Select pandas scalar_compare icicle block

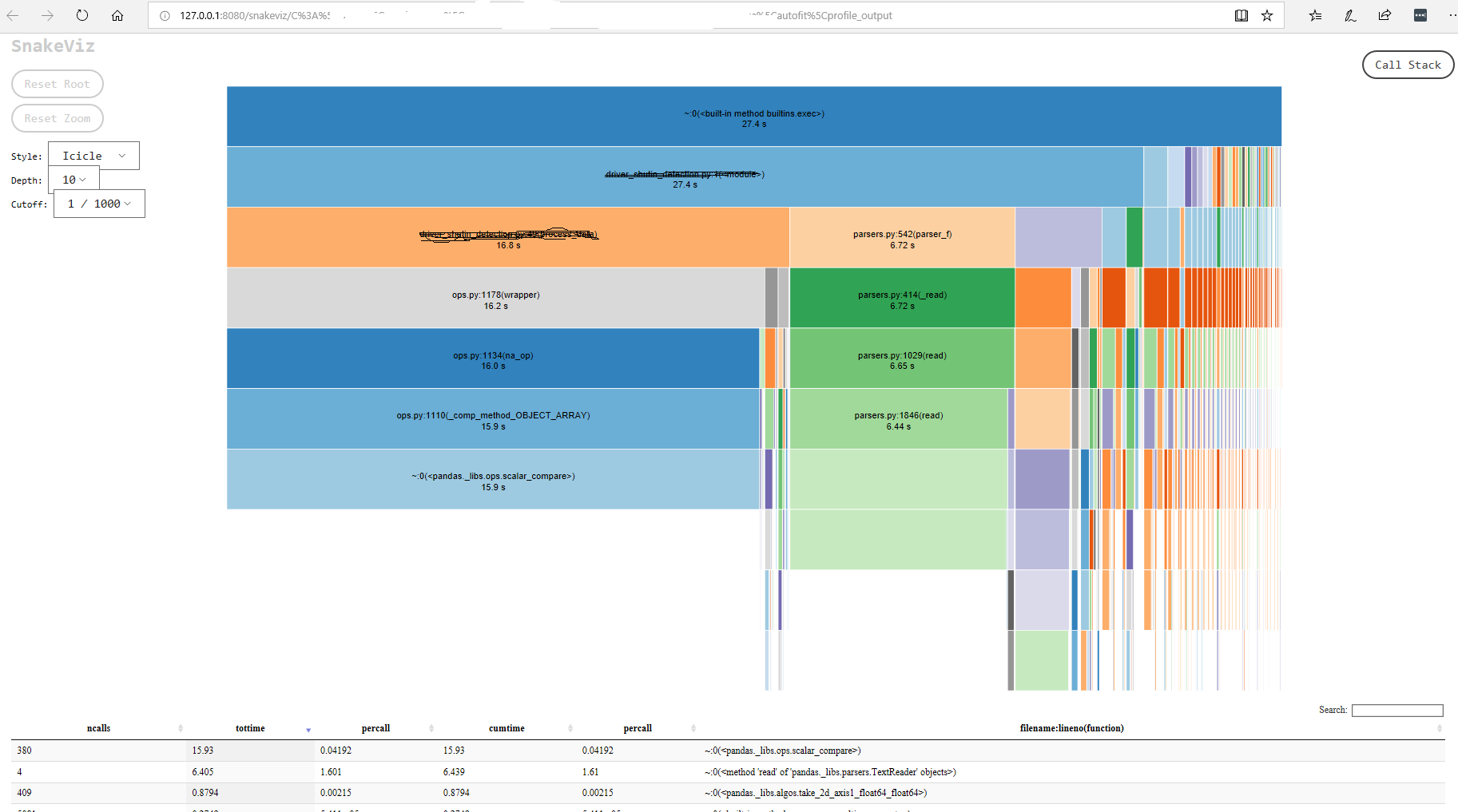493,479
